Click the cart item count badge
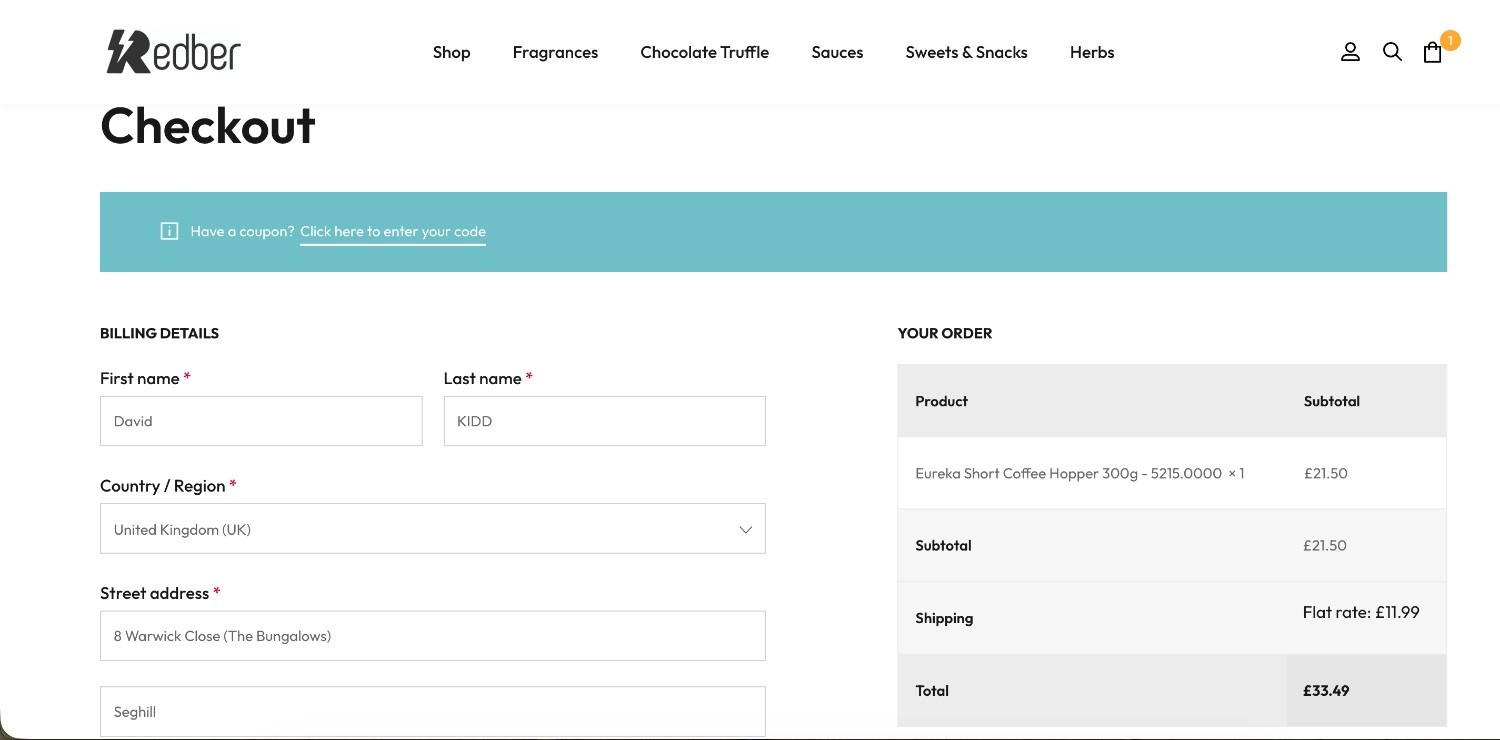Image resolution: width=1500 pixels, height=740 pixels. coord(1450,40)
